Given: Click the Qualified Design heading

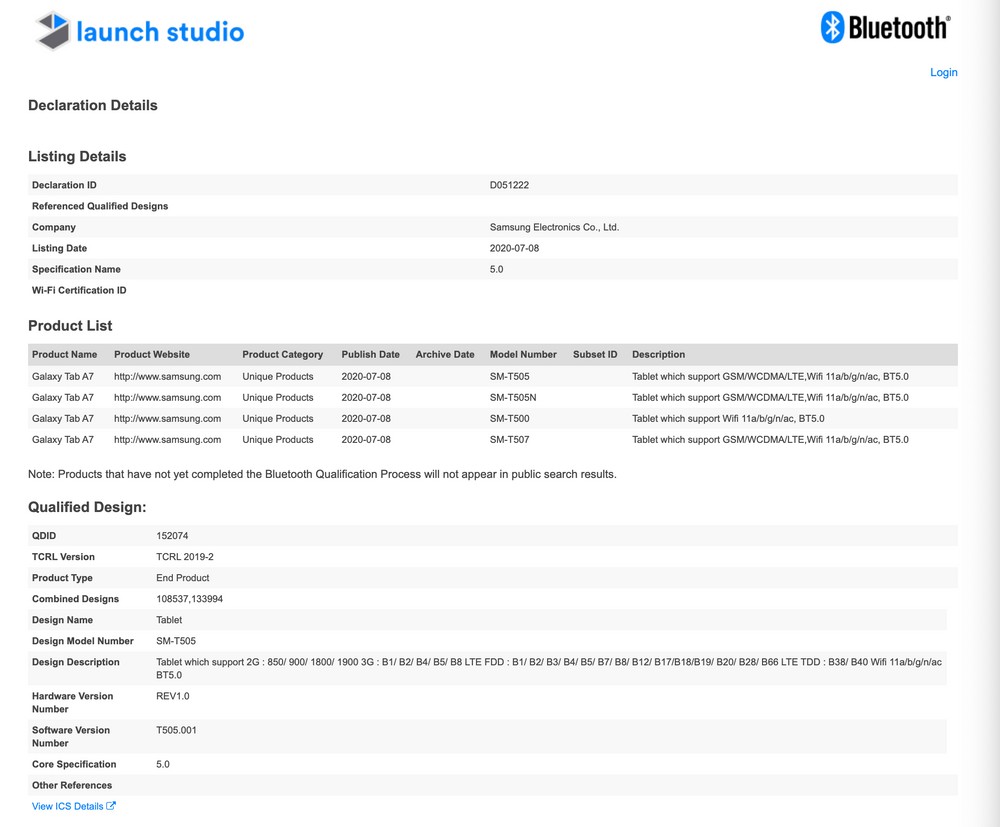Looking at the screenshot, I should coord(87,507).
